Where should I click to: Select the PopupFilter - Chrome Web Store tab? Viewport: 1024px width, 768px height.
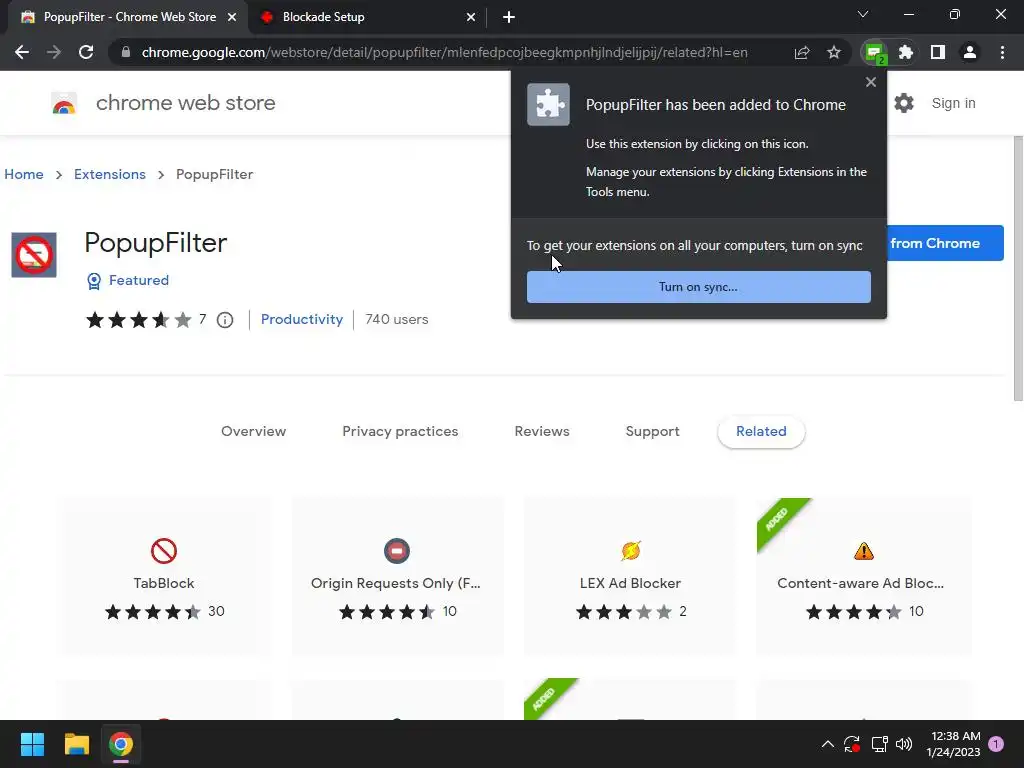point(128,18)
